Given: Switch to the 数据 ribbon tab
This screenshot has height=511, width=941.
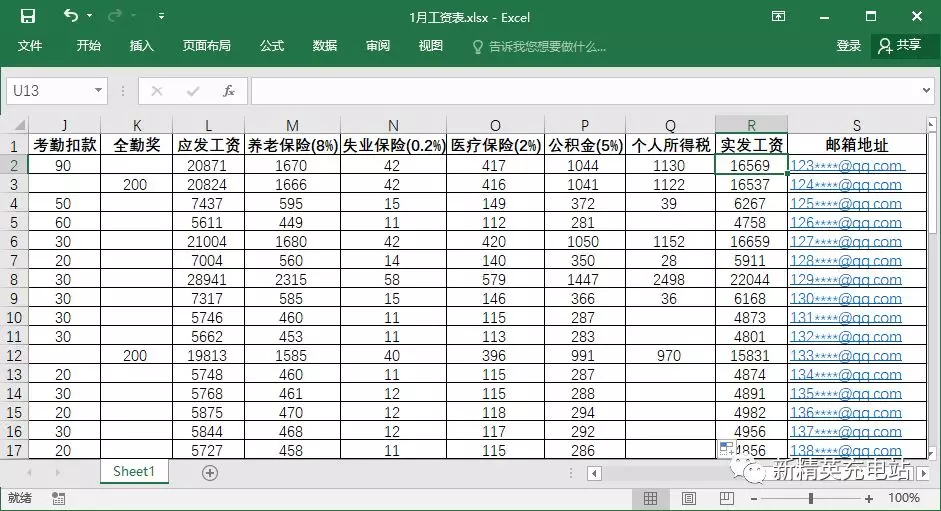Looking at the screenshot, I should pyautogui.click(x=325, y=46).
